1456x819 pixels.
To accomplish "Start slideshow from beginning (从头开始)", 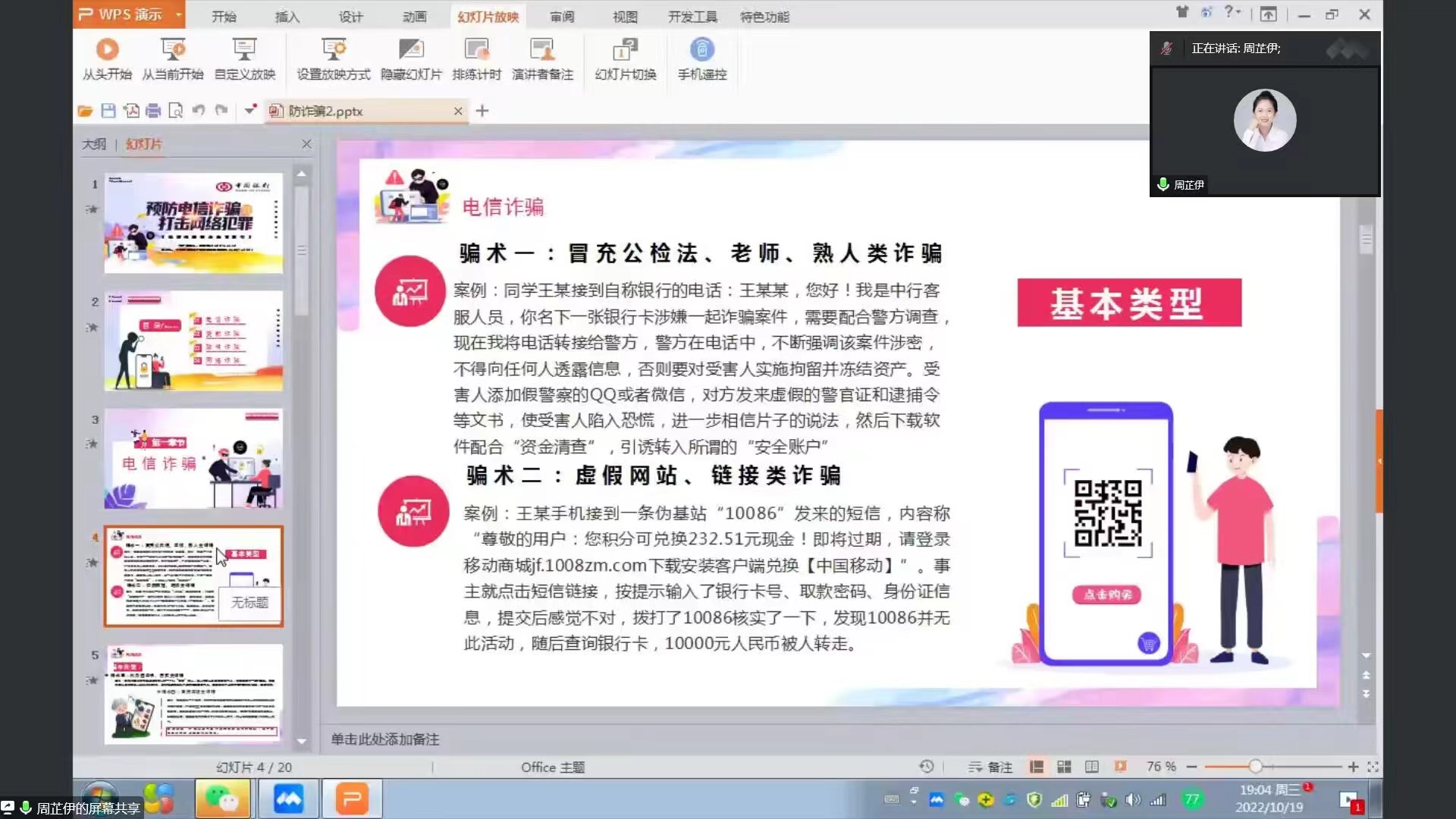I will point(107,59).
